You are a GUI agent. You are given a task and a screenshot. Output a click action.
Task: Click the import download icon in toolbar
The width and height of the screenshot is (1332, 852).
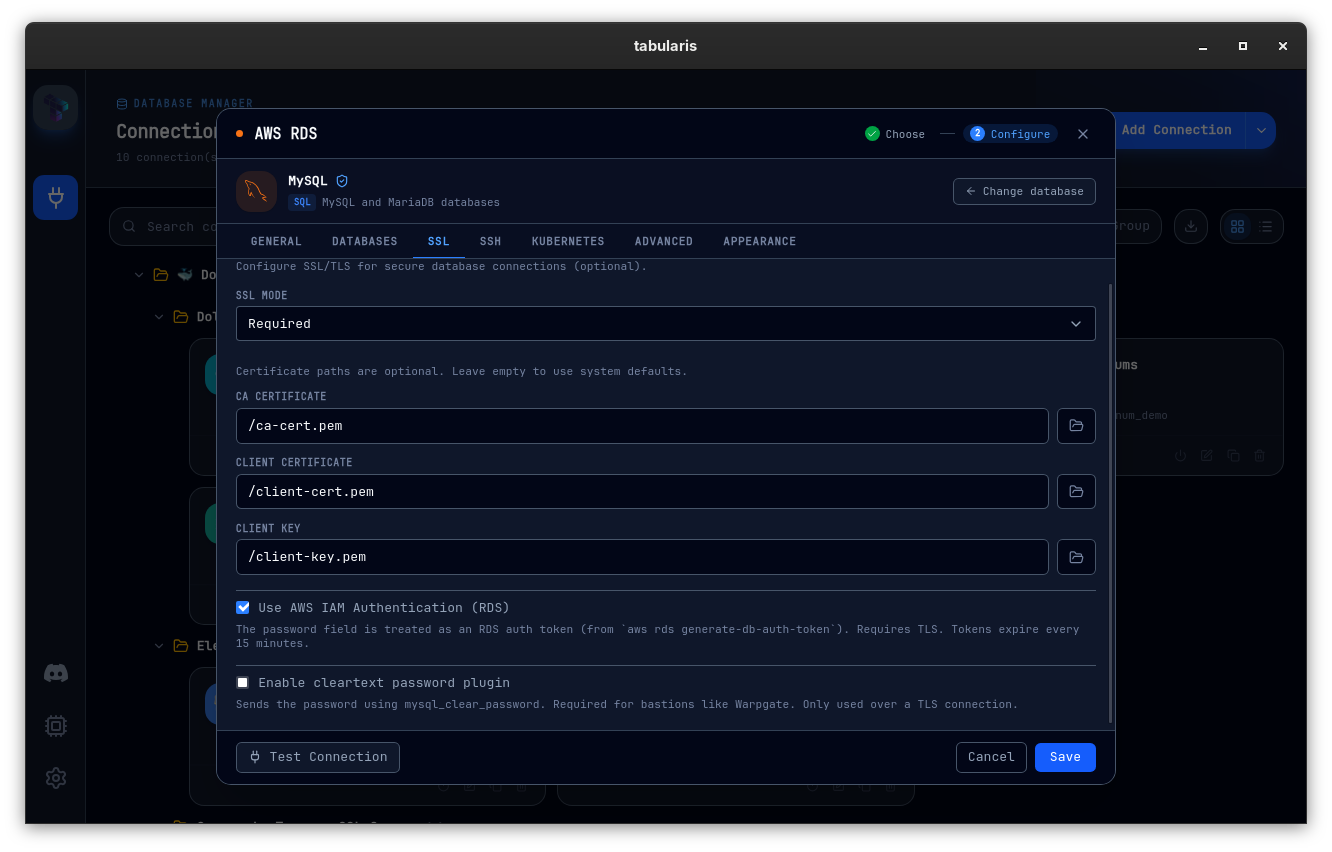pos(1191,226)
